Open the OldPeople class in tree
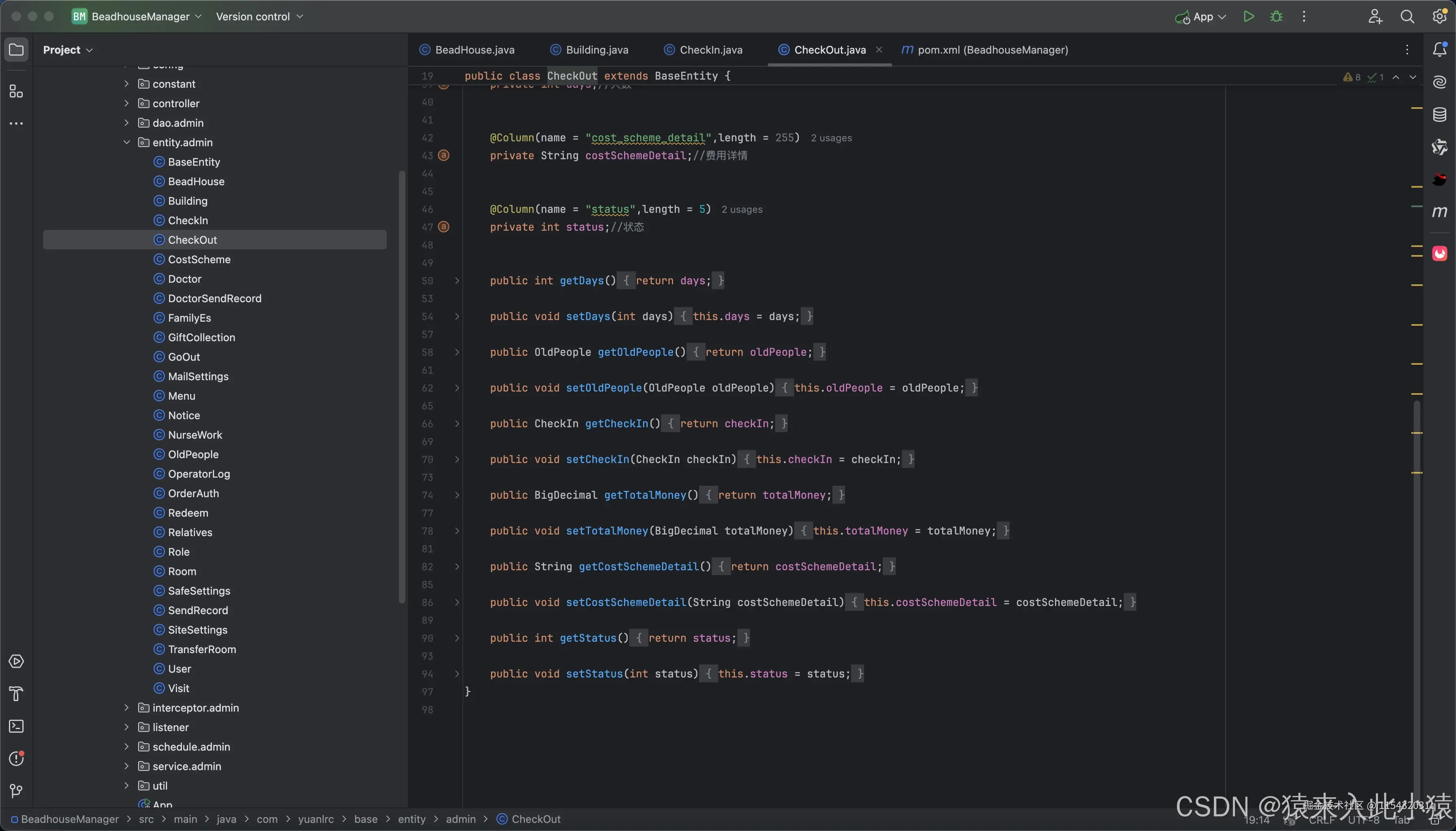The width and height of the screenshot is (1456, 831). tap(193, 454)
